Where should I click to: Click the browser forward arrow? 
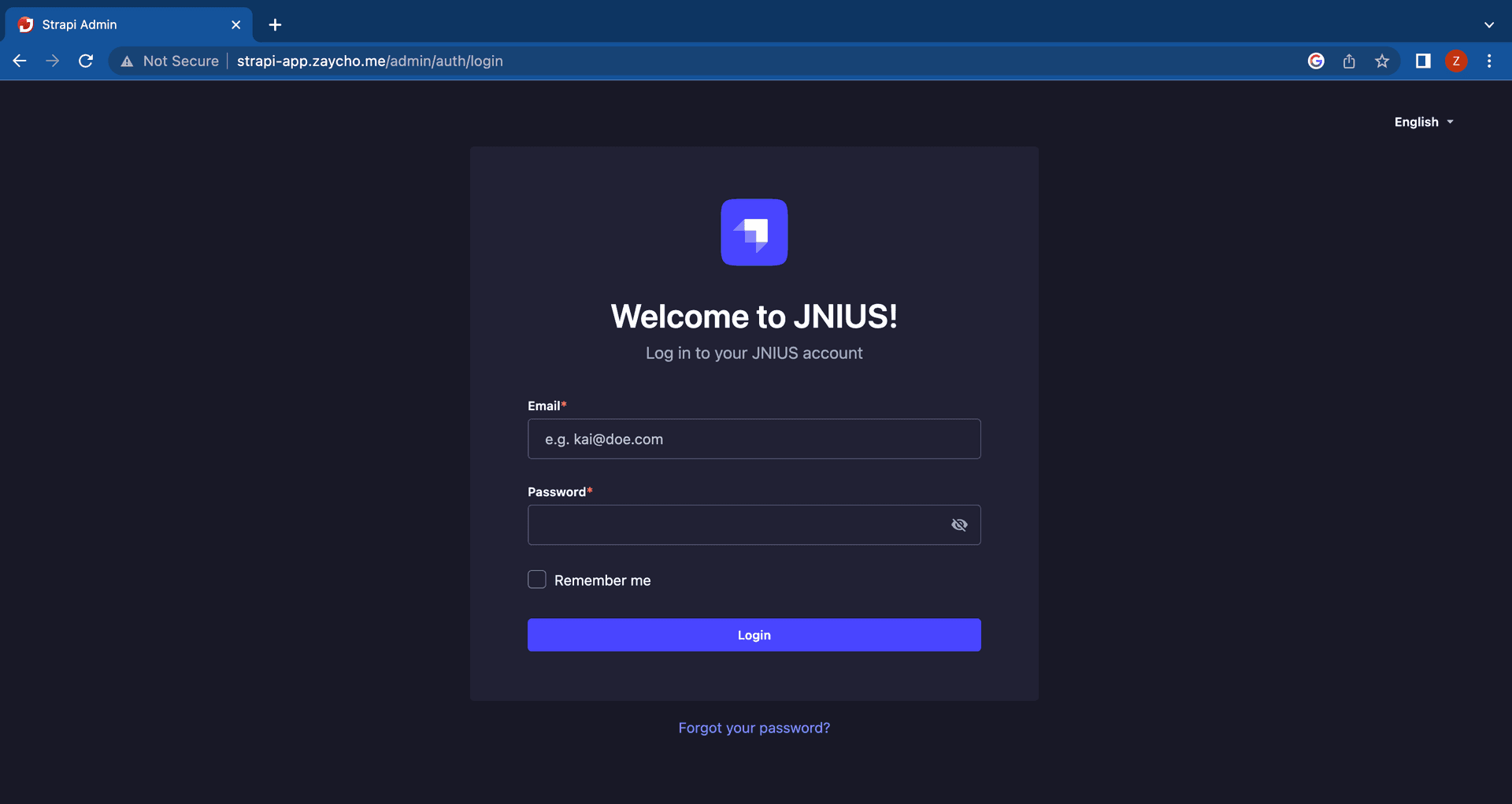tap(53, 61)
